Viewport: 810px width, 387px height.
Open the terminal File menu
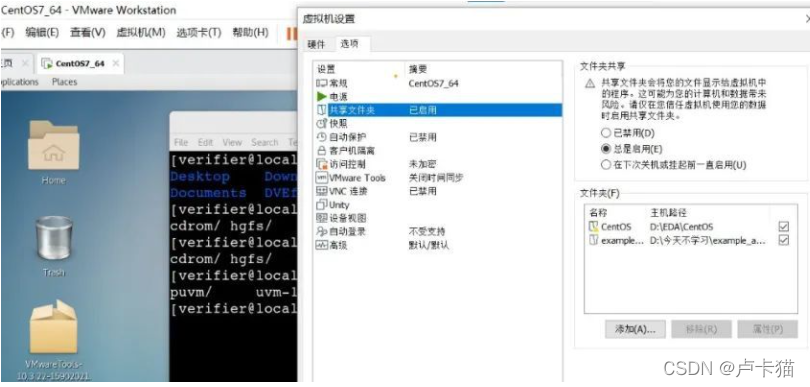tap(181, 142)
